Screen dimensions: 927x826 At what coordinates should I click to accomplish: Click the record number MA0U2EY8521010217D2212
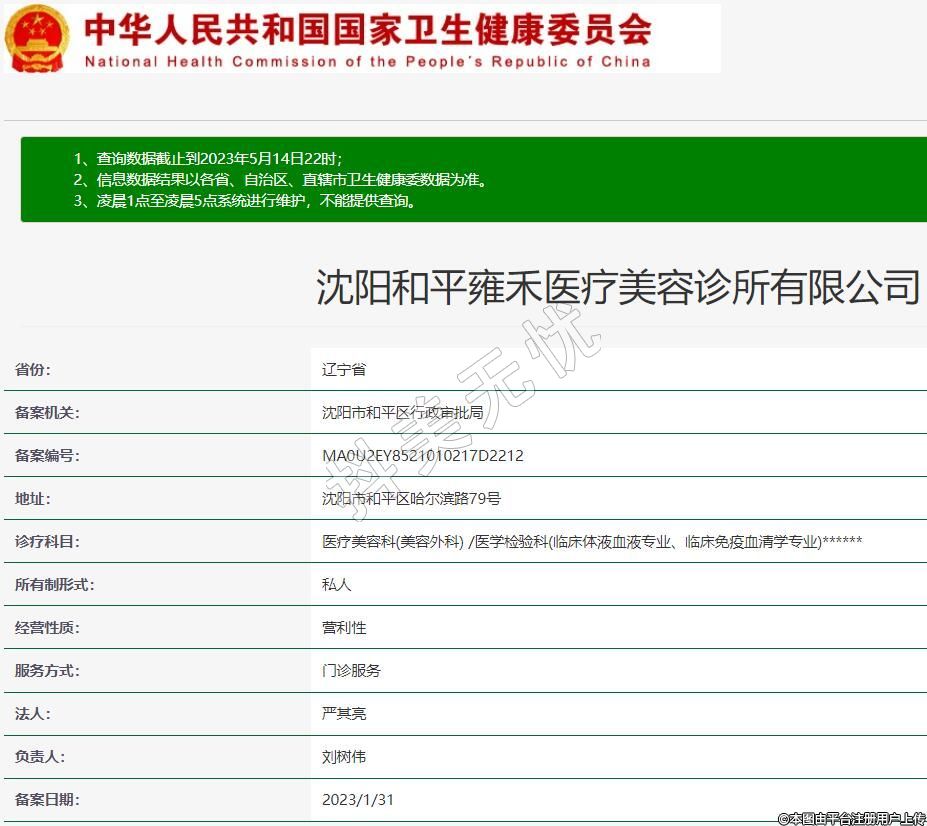422,456
